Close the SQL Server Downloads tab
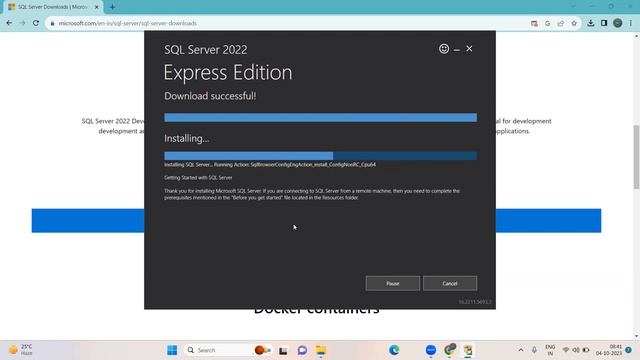This screenshot has height=360, width=640. (x=97, y=7)
